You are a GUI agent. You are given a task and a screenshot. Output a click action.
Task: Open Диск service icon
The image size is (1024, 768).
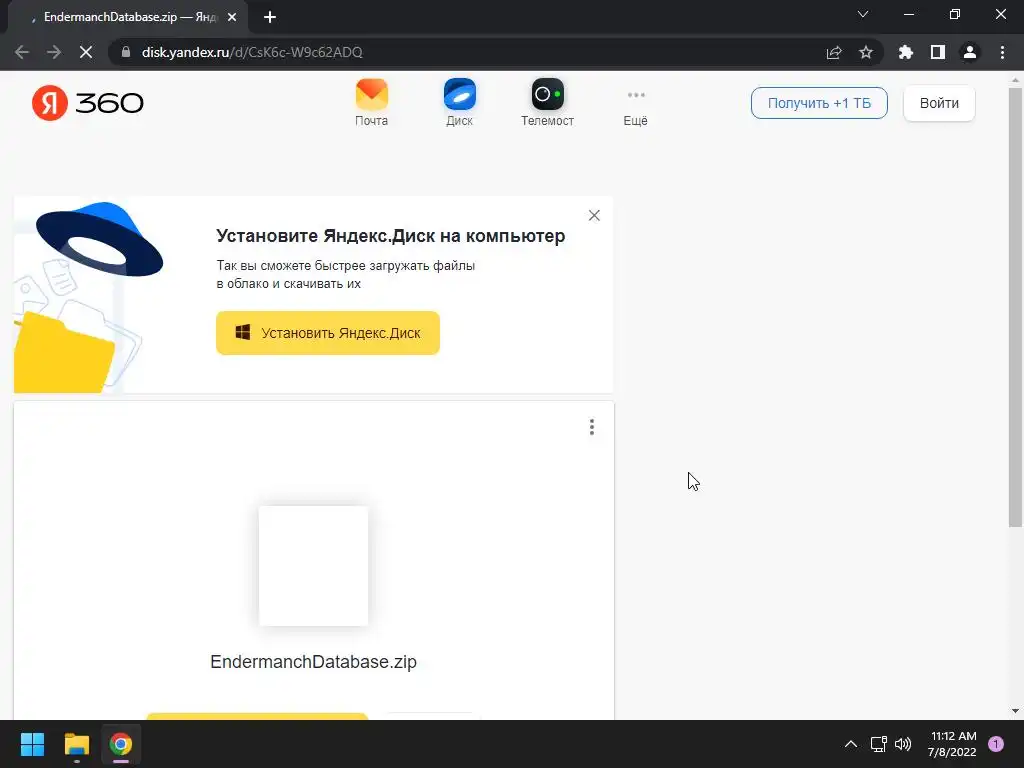459,103
